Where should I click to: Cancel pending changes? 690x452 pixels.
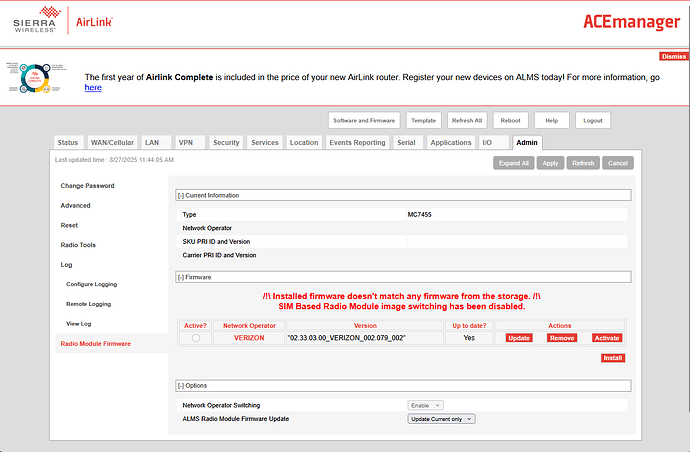point(618,163)
